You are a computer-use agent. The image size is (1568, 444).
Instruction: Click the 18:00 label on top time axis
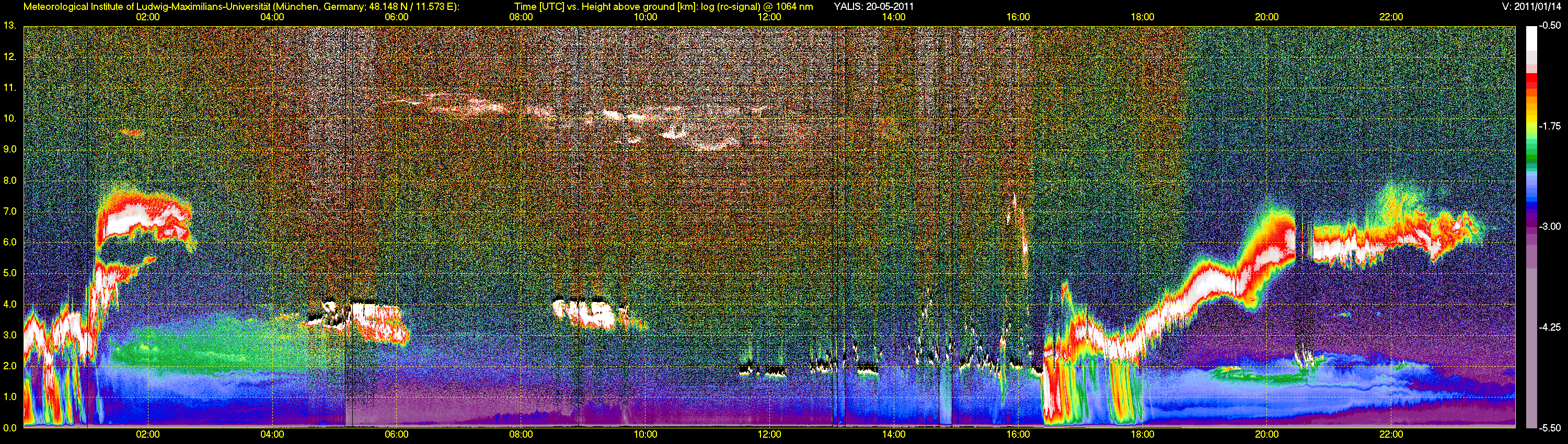tap(1143, 17)
